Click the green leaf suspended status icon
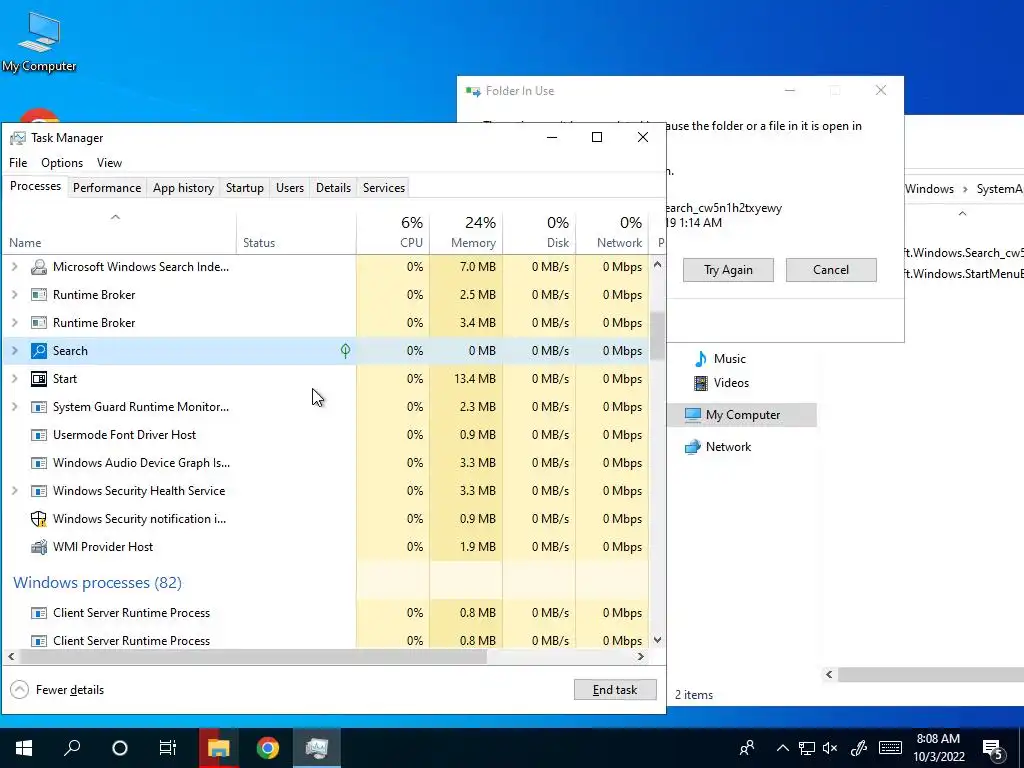The image size is (1024, 768). [345, 351]
